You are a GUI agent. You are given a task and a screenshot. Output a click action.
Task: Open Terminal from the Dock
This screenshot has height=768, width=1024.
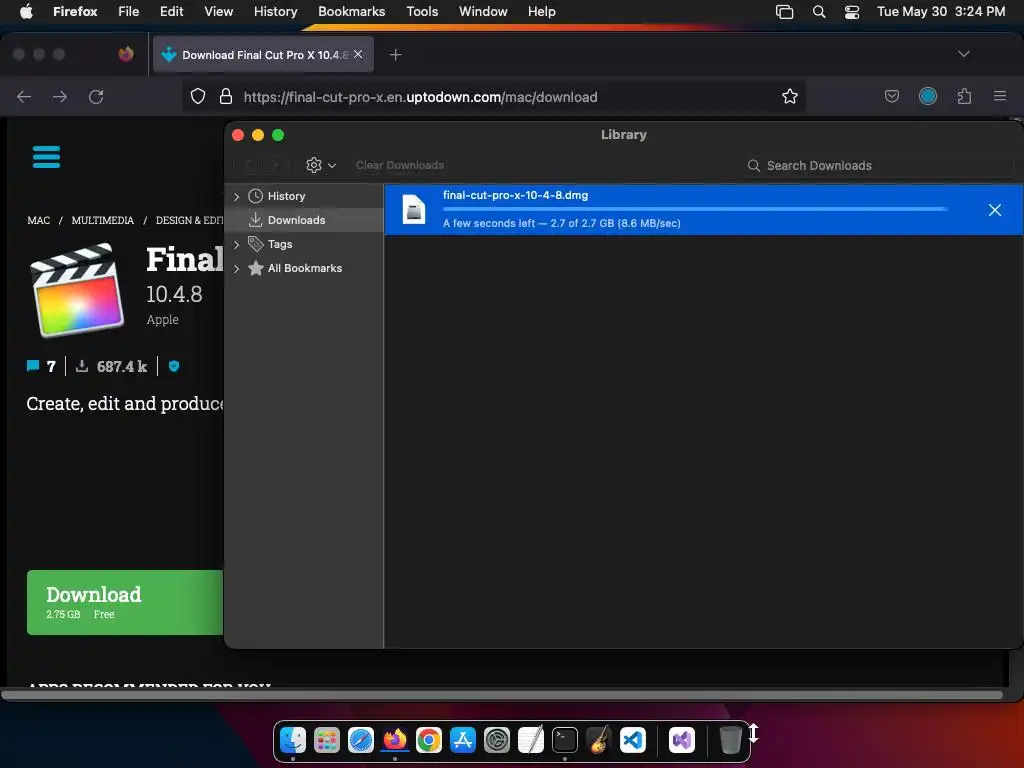click(564, 740)
